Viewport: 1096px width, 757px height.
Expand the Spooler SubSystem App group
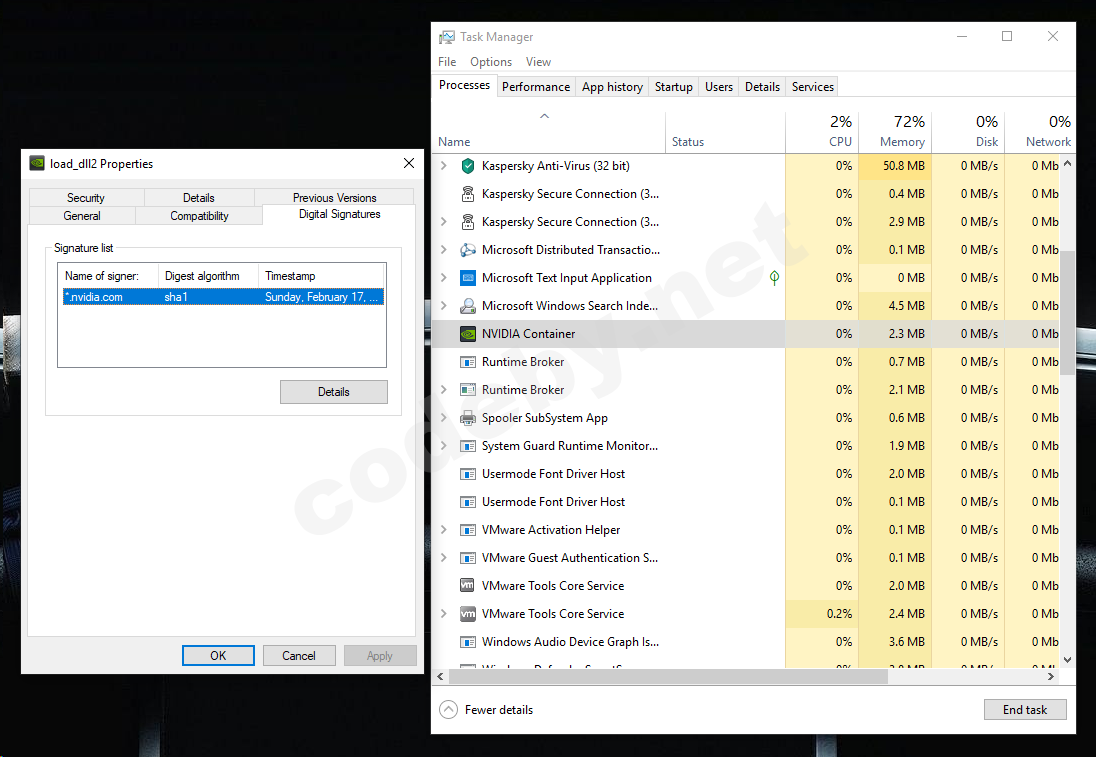coord(444,418)
